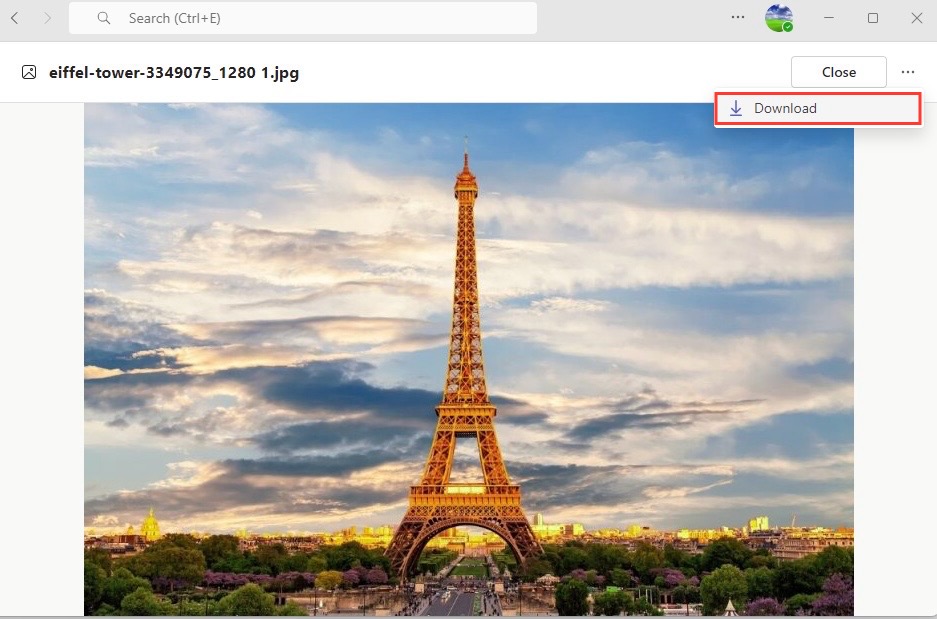Close the Teams window
Viewport: 937px width, 619px height.
[x=917, y=18]
